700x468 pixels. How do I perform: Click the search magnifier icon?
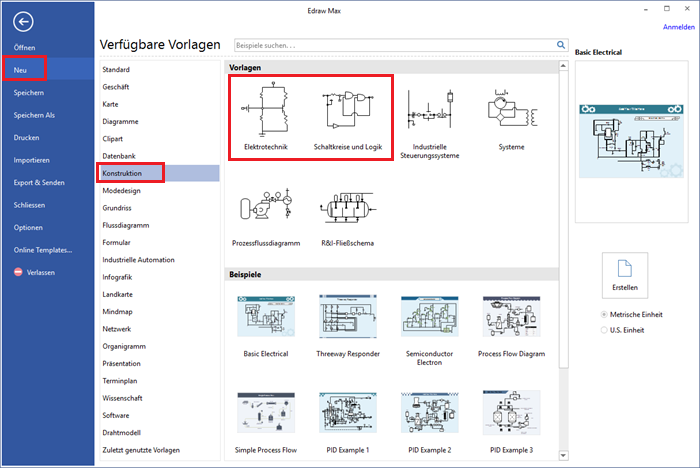click(x=561, y=45)
